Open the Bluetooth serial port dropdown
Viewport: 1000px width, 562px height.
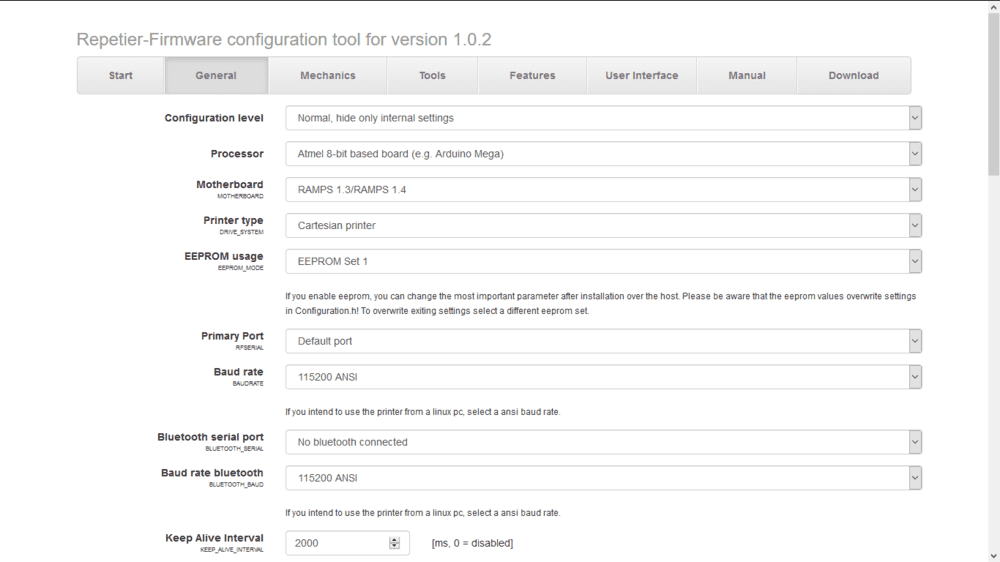[x=603, y=442]
